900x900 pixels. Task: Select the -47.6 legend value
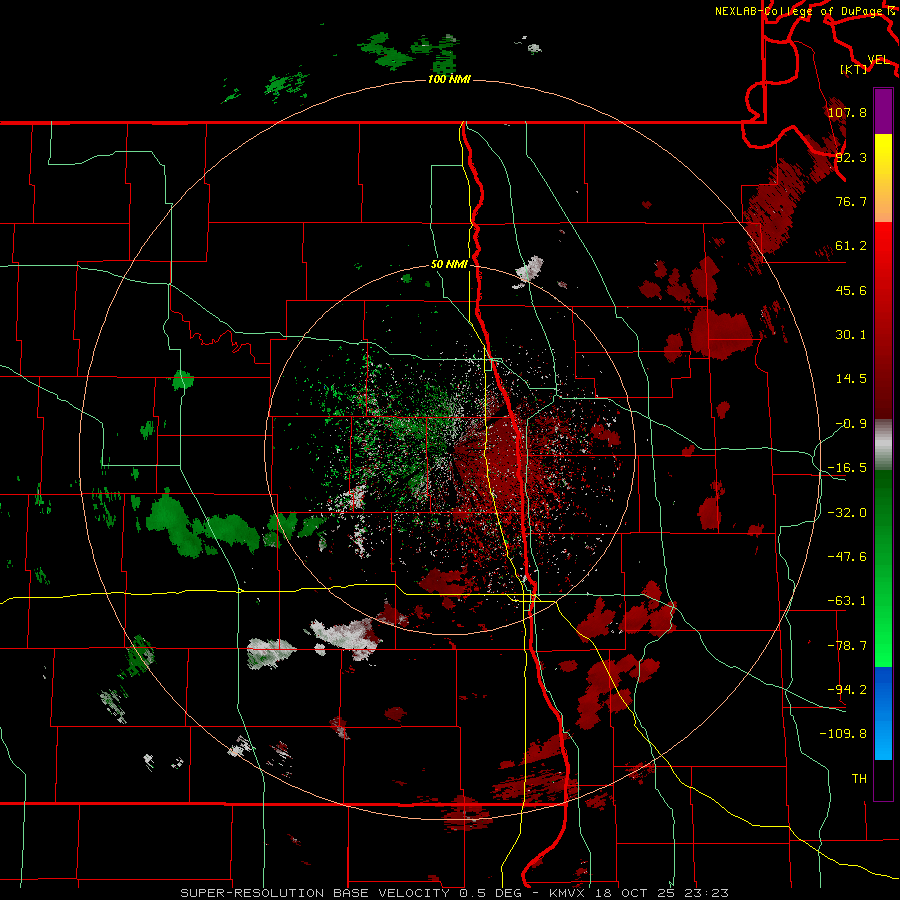tap(847, 557)
